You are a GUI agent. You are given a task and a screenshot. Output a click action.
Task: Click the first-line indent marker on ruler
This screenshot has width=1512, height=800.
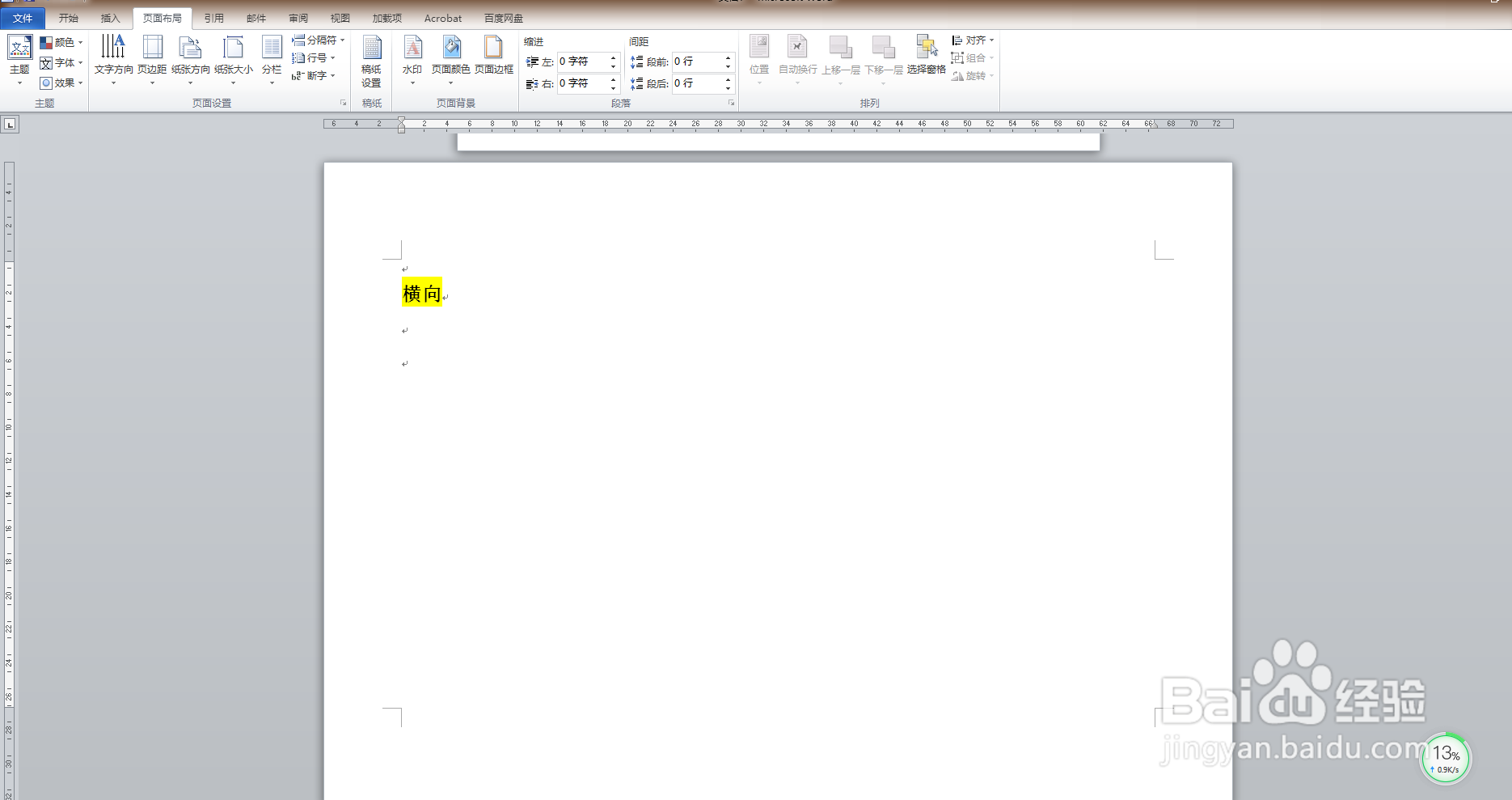point(401,121)
